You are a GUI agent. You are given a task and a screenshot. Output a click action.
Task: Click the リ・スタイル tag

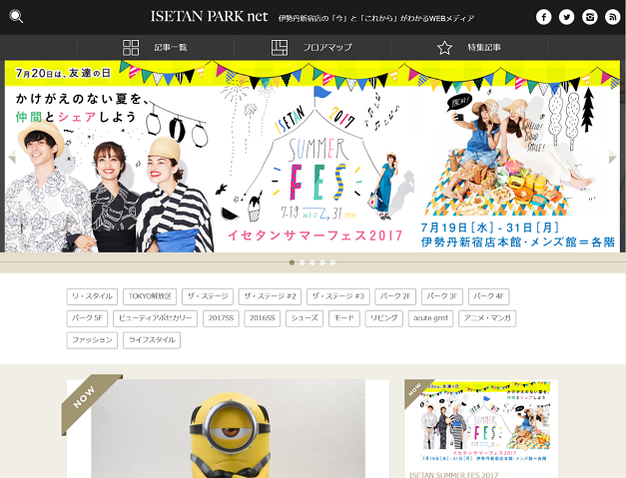(x=92, y=296)
